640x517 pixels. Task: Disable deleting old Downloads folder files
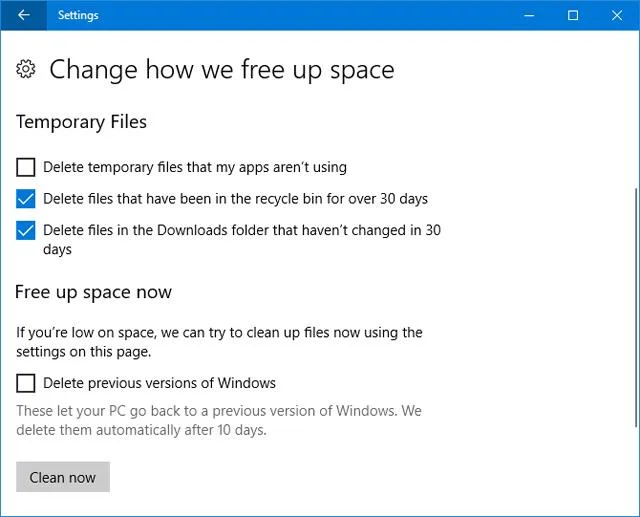pyautogui.click(x=25, y=231)
